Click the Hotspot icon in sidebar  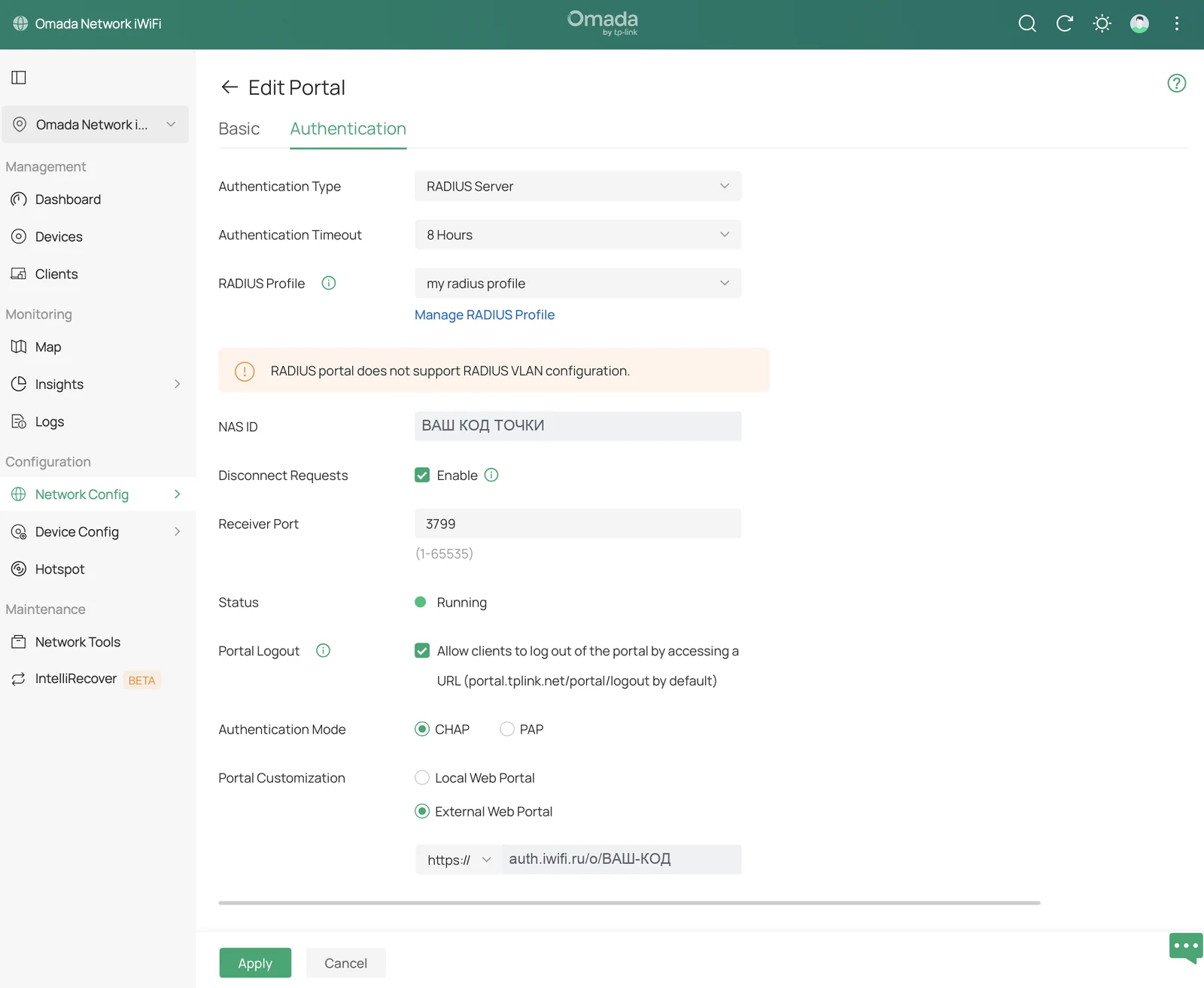[19, 569]
